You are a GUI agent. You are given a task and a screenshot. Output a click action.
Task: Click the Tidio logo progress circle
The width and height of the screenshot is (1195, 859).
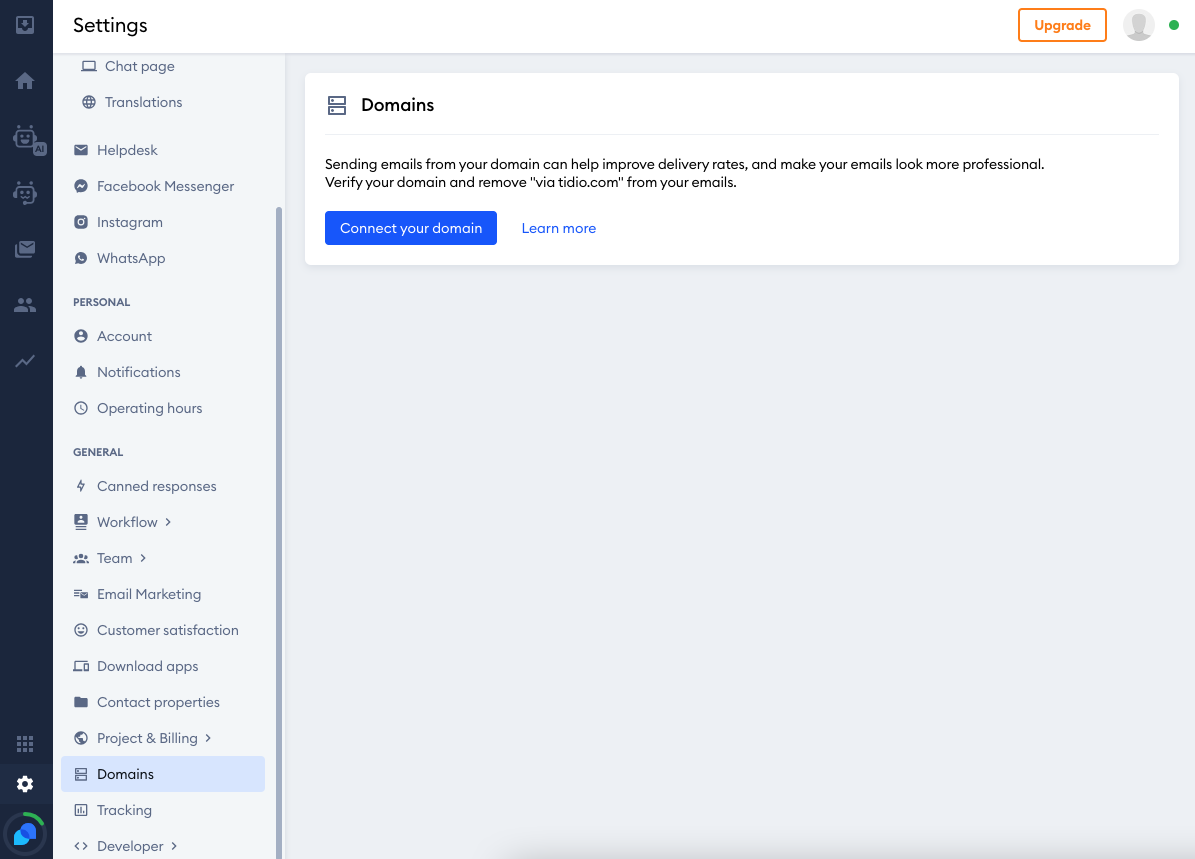click(25, 834)
